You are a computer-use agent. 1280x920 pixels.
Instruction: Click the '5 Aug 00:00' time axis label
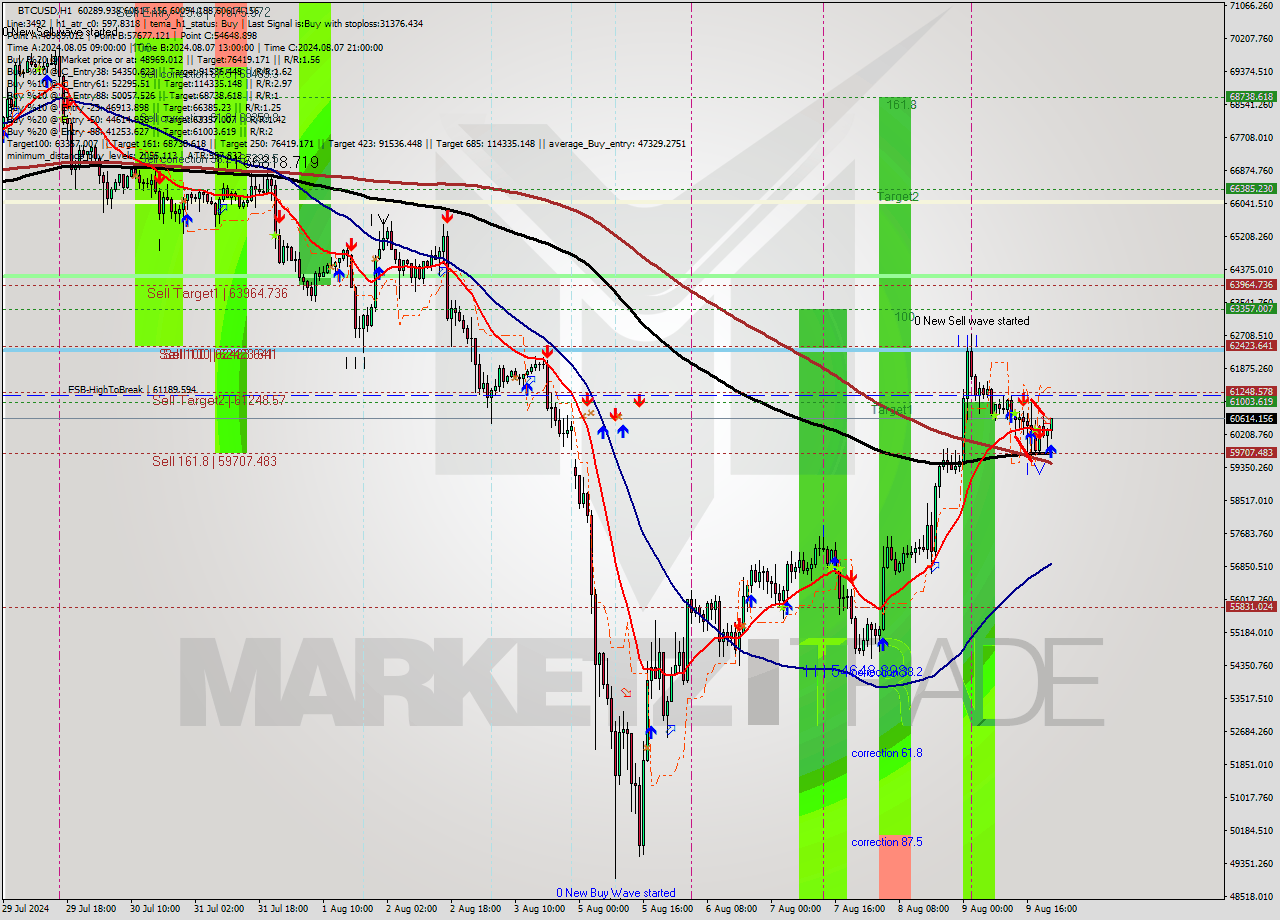pos(603,909)
